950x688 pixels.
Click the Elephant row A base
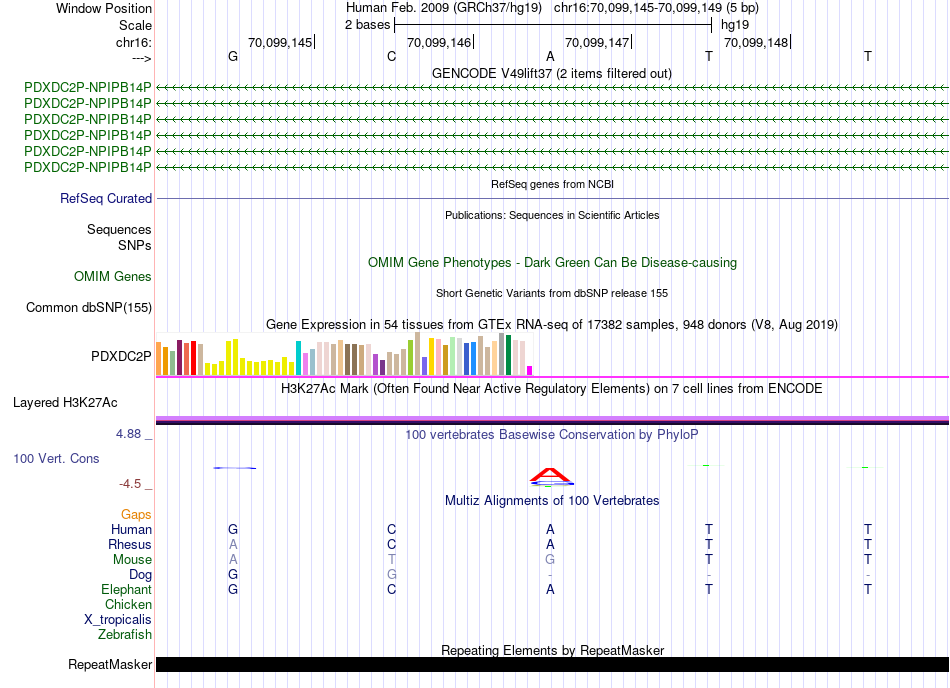(550, 589)
